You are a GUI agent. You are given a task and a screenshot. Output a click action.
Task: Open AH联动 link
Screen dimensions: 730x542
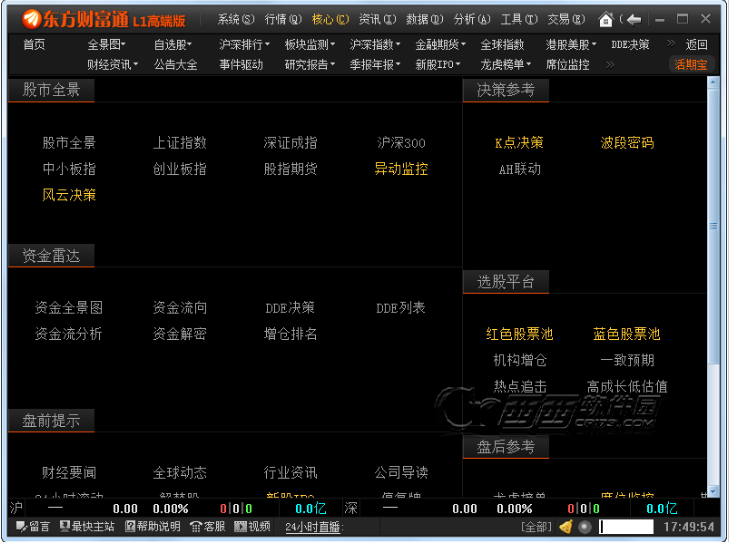(520, 169)
